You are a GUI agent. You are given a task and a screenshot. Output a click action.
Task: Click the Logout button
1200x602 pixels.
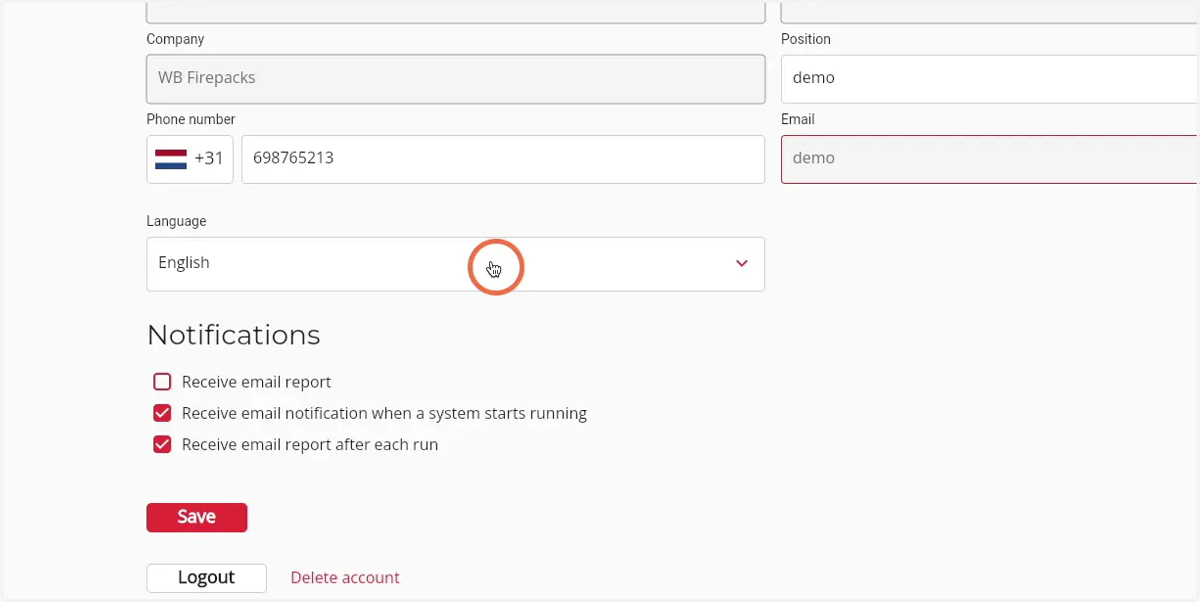tap(206, 578)
